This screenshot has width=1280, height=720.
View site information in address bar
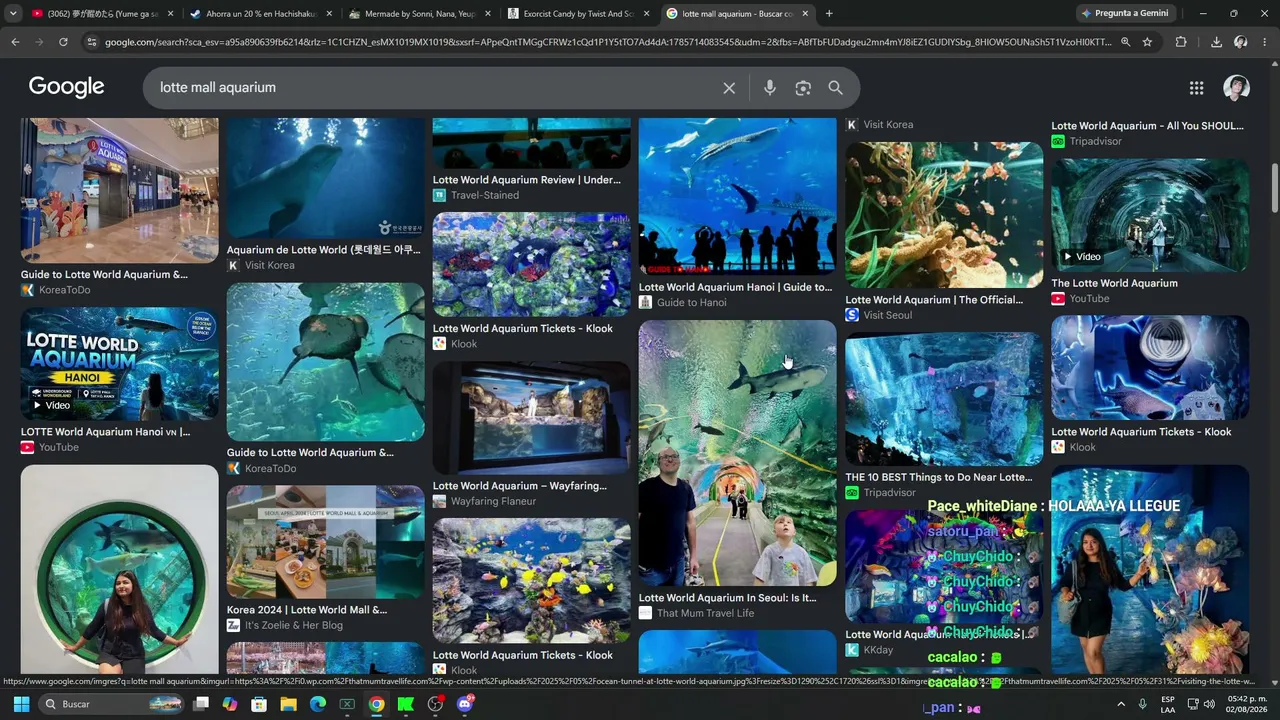[x=92, y=42]
